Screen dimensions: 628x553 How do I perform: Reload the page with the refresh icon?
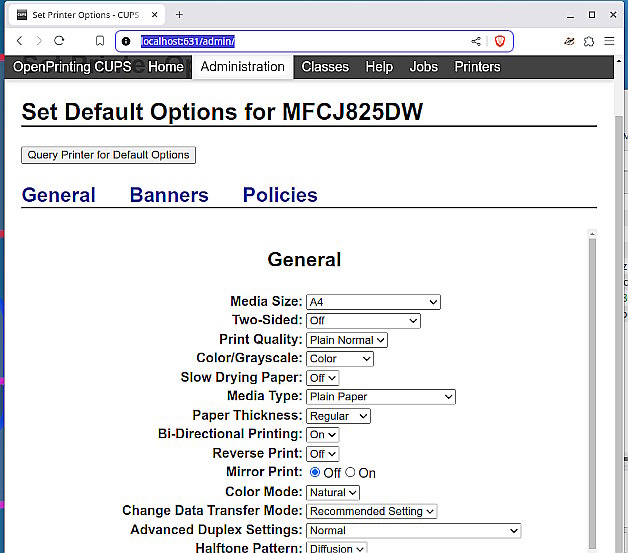click(59, 41)
